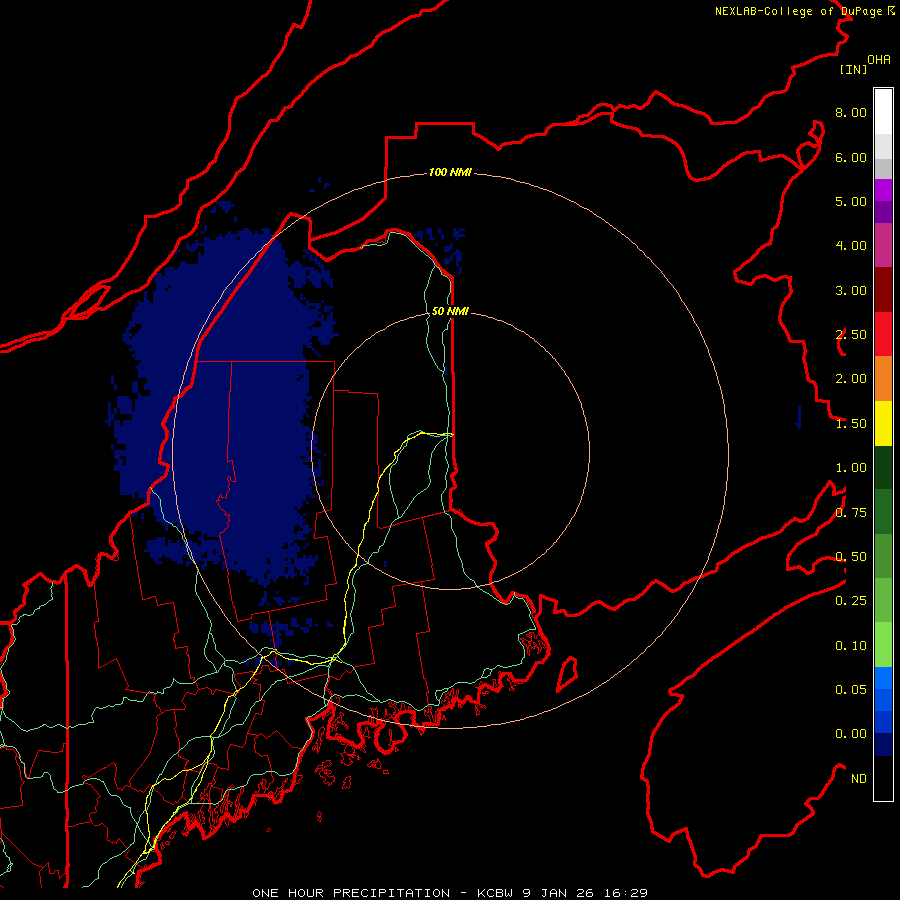
Task: Click the yellow band in the color scale
Action: (x=883, y=424)
